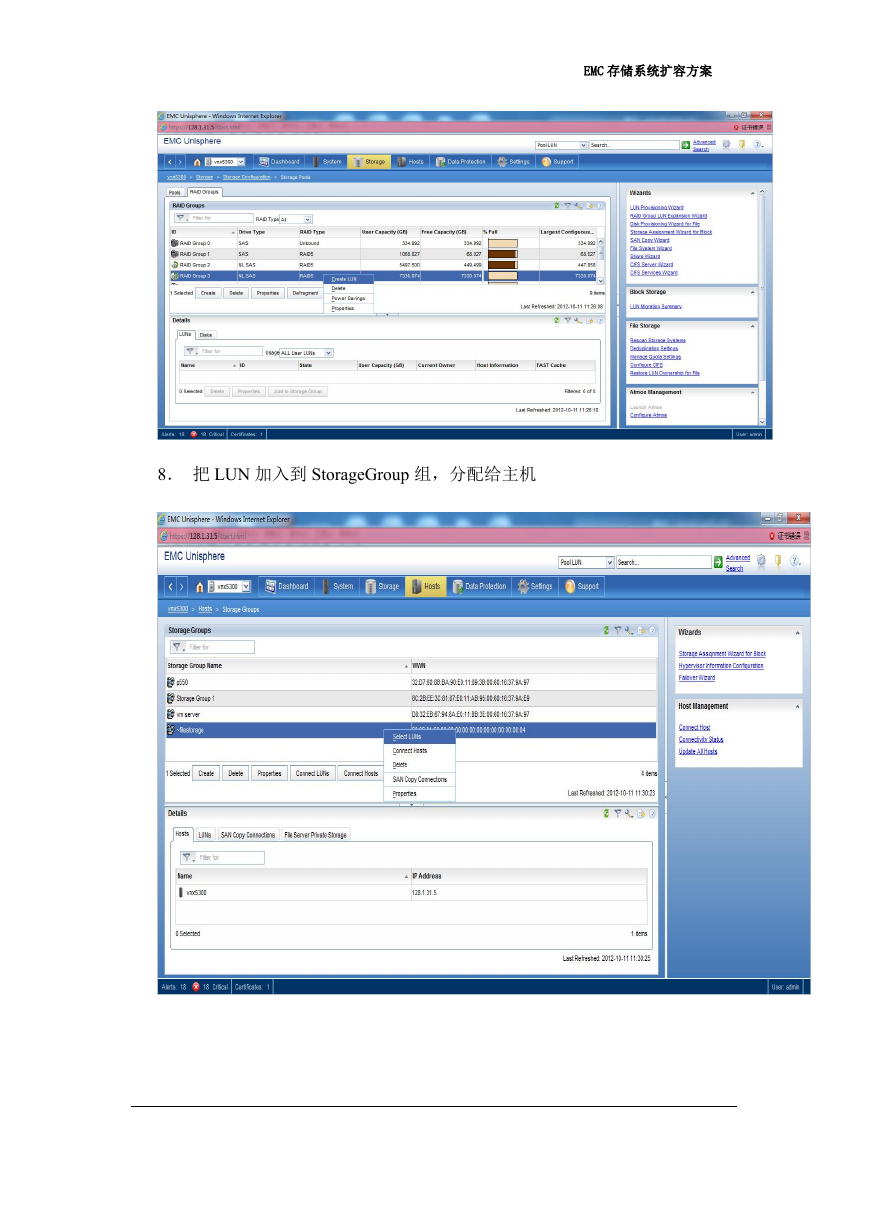Viewport: 869px width, 1228px height.
Task: Click the export icon in Storage Groups header
Action: pyautogui.click(x=641, y=630)
